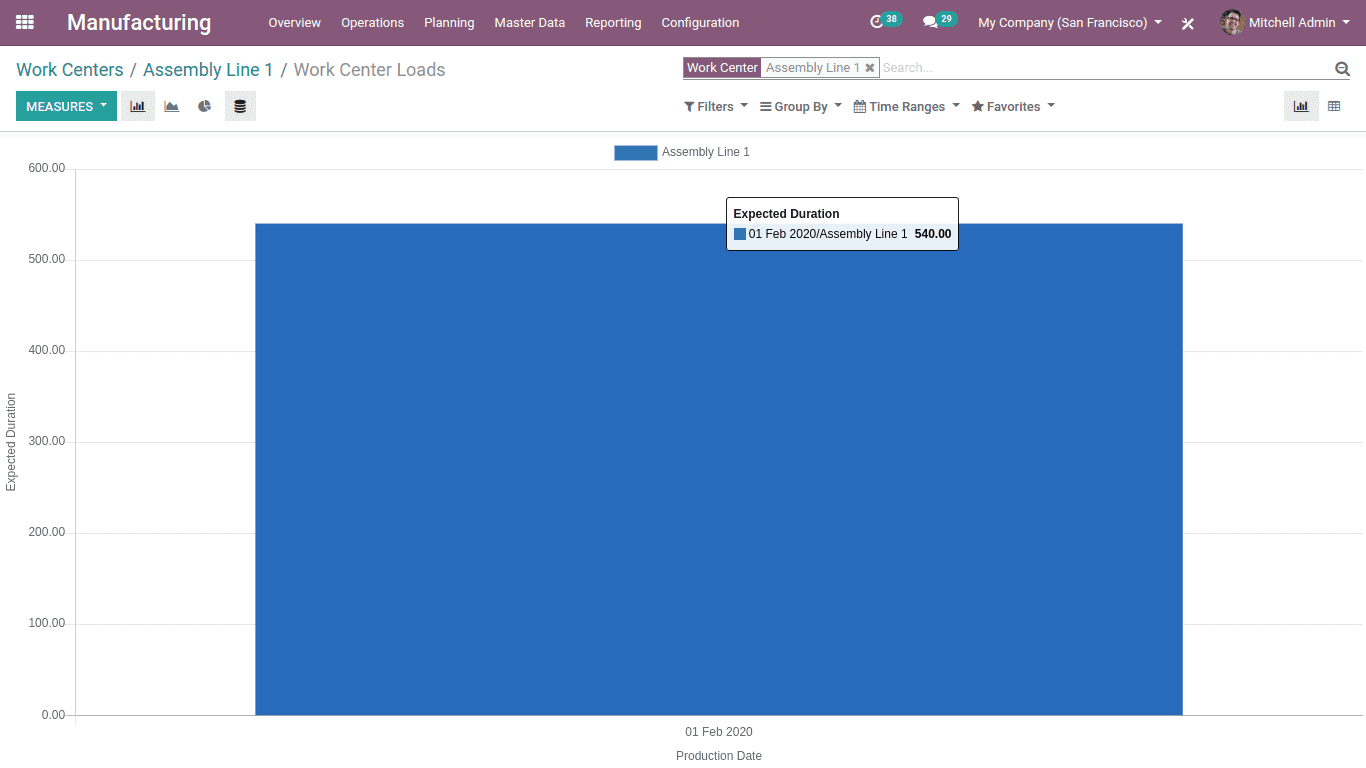Open the Planning menu
Screen dimensions: 1366x768
point(449,22)
